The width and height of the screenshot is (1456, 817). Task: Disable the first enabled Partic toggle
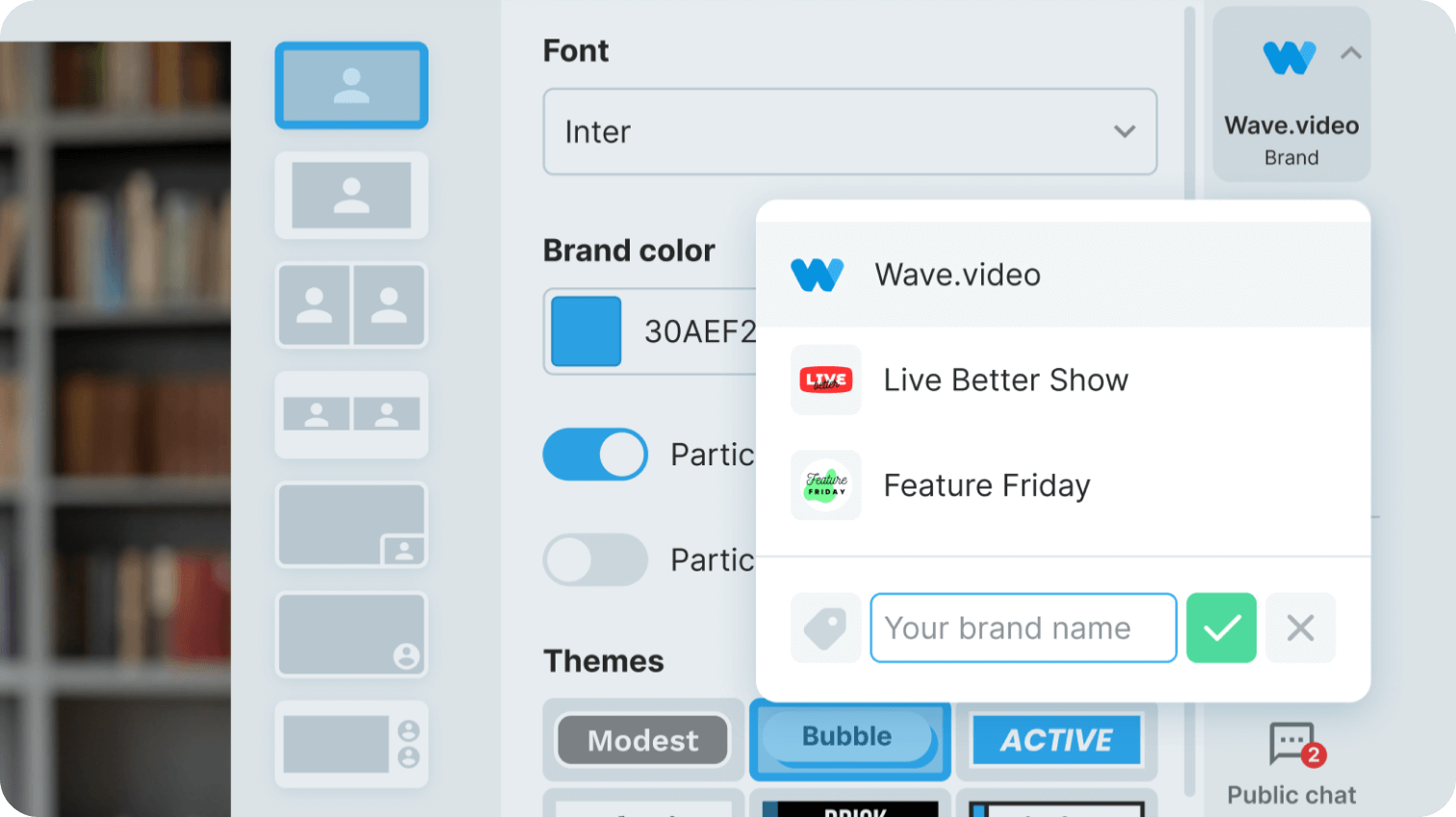point(595,455)
